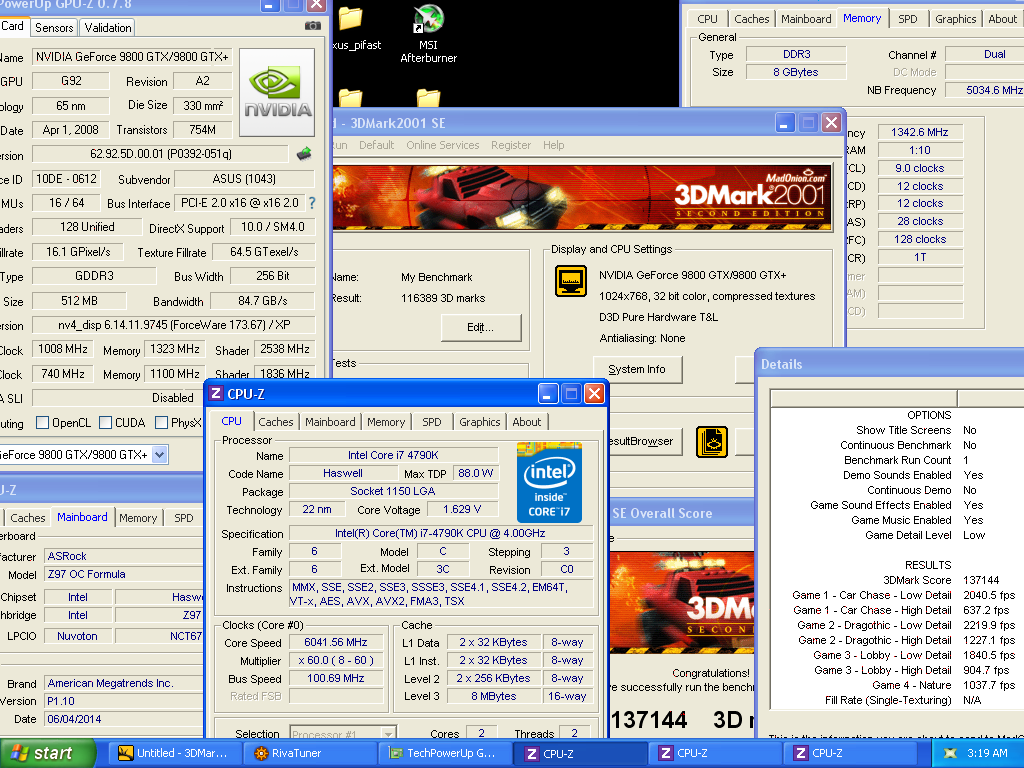Click the Memory Size 8 GBytes value

tap(796, 72)
